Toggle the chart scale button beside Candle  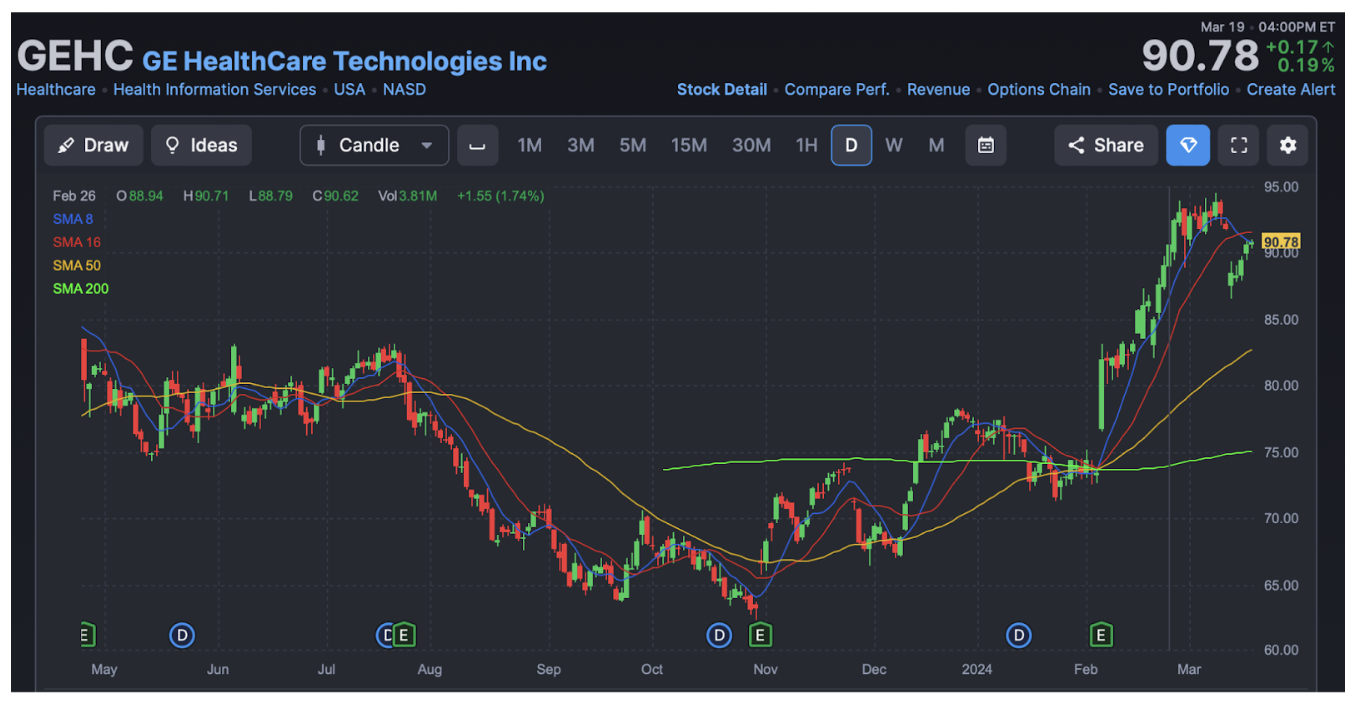[478, 145]
